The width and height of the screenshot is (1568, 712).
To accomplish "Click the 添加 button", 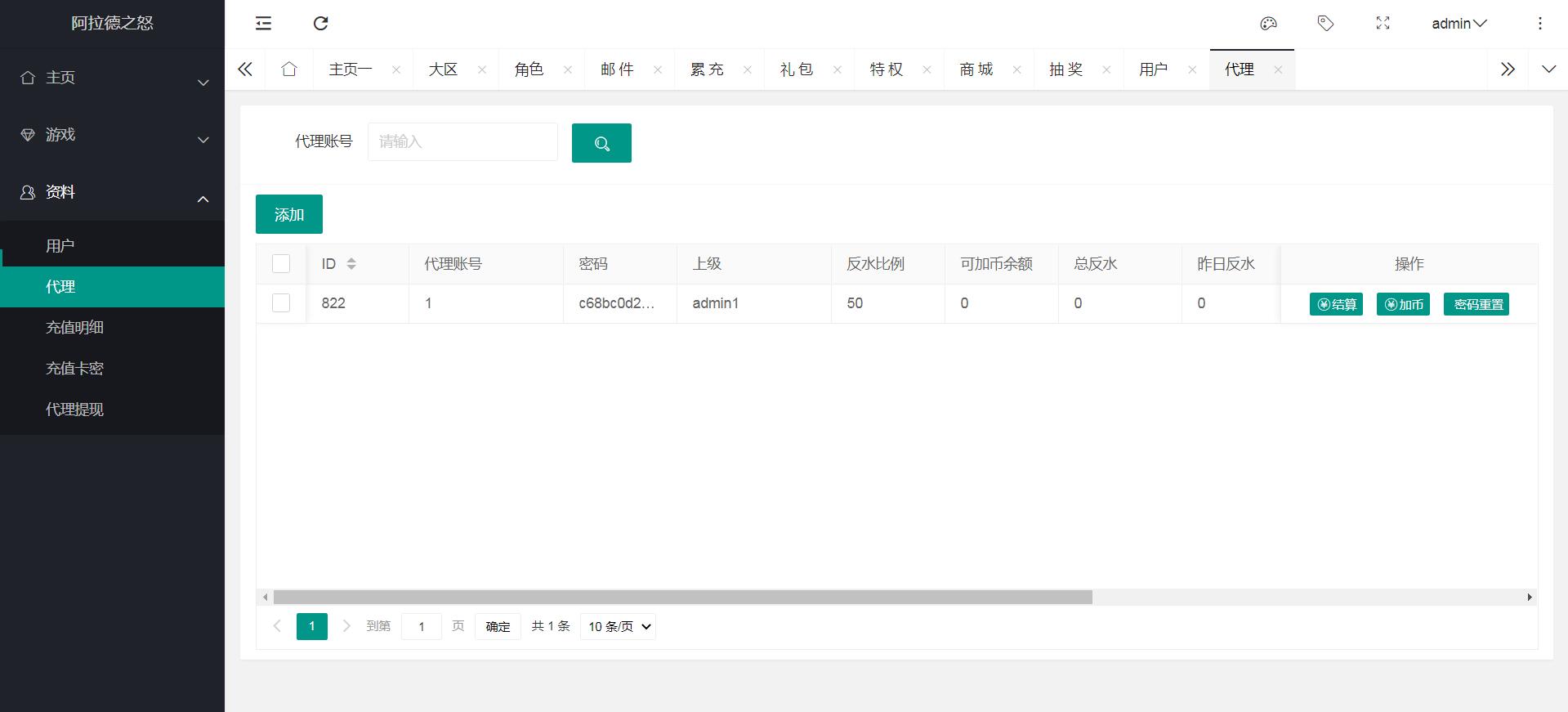I will pyautogui.click(x=289, y=214).
